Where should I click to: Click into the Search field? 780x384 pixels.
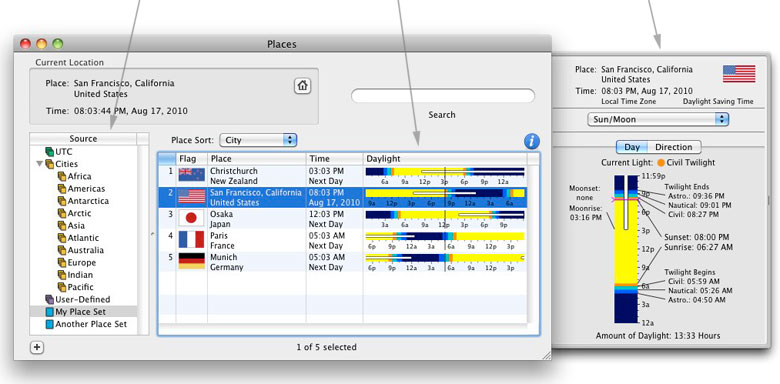[x=443, y=96]
